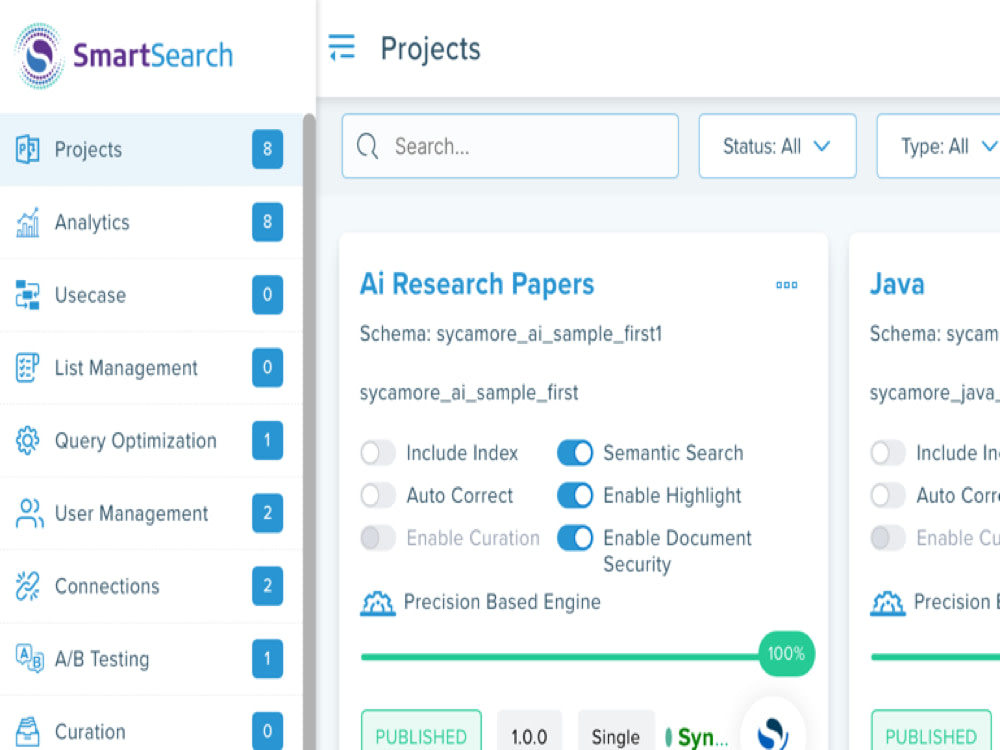Open the Ai Research Papers project

click(x=476, y=284)
